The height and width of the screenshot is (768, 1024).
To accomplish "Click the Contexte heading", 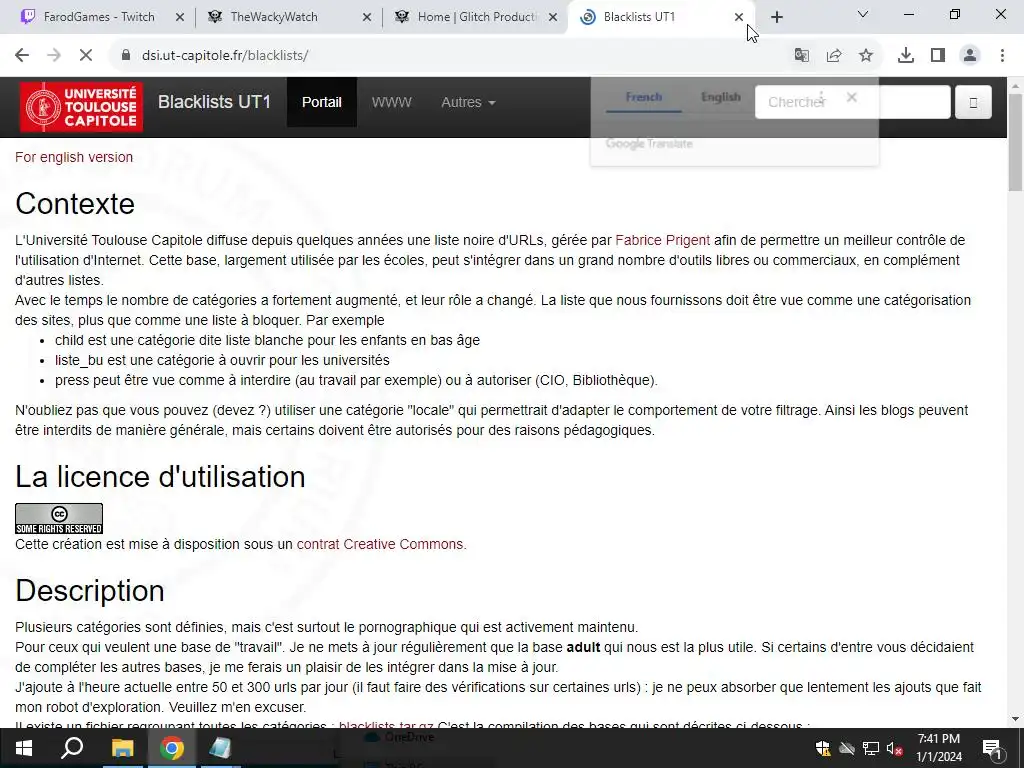I will pyautogui.click(x=75, y=204).
